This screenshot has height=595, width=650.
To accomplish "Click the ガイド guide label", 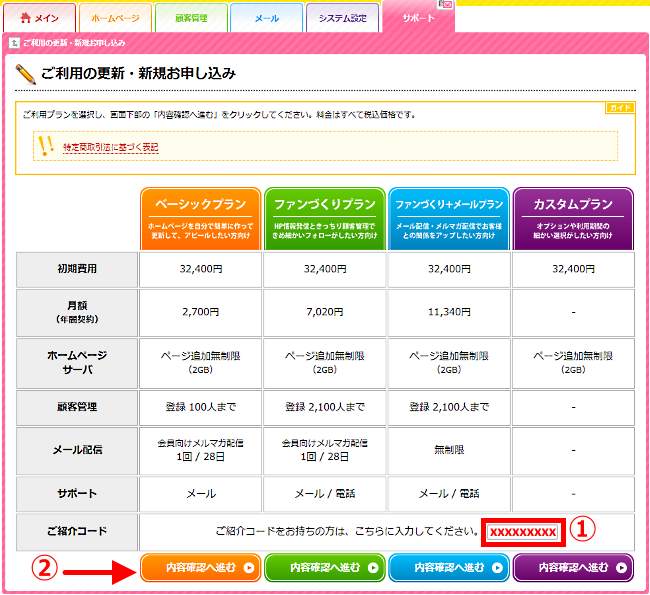I will 619,107.
